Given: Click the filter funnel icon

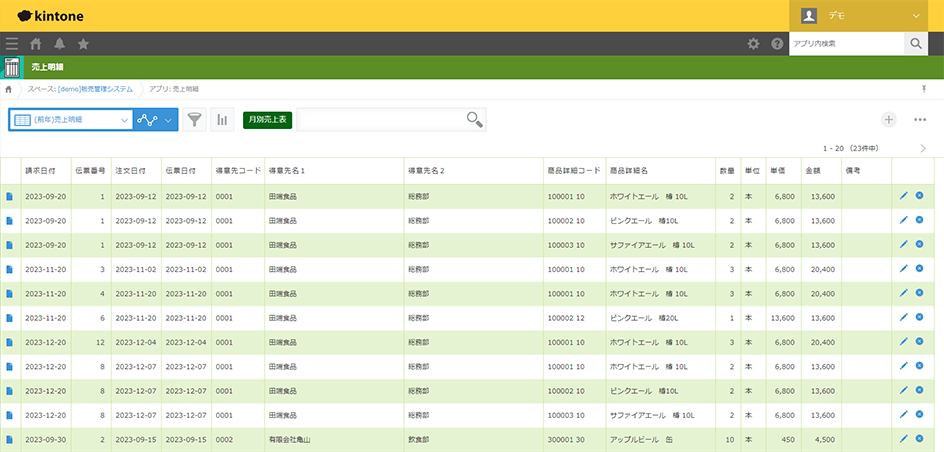Looking at the screenshot, I should (x=195, y=119).
